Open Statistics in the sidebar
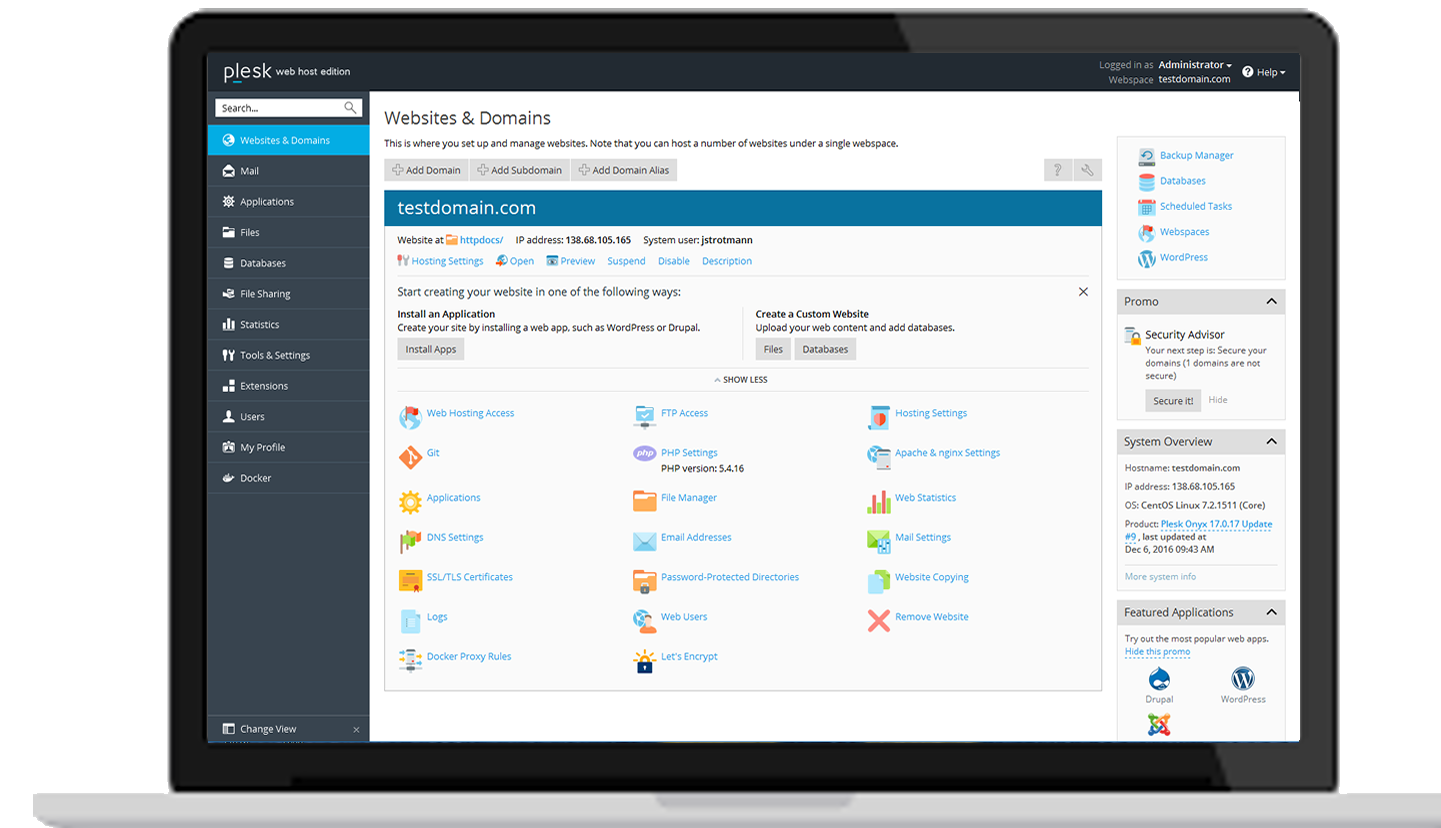The image size is (1441, 828). 288,324
